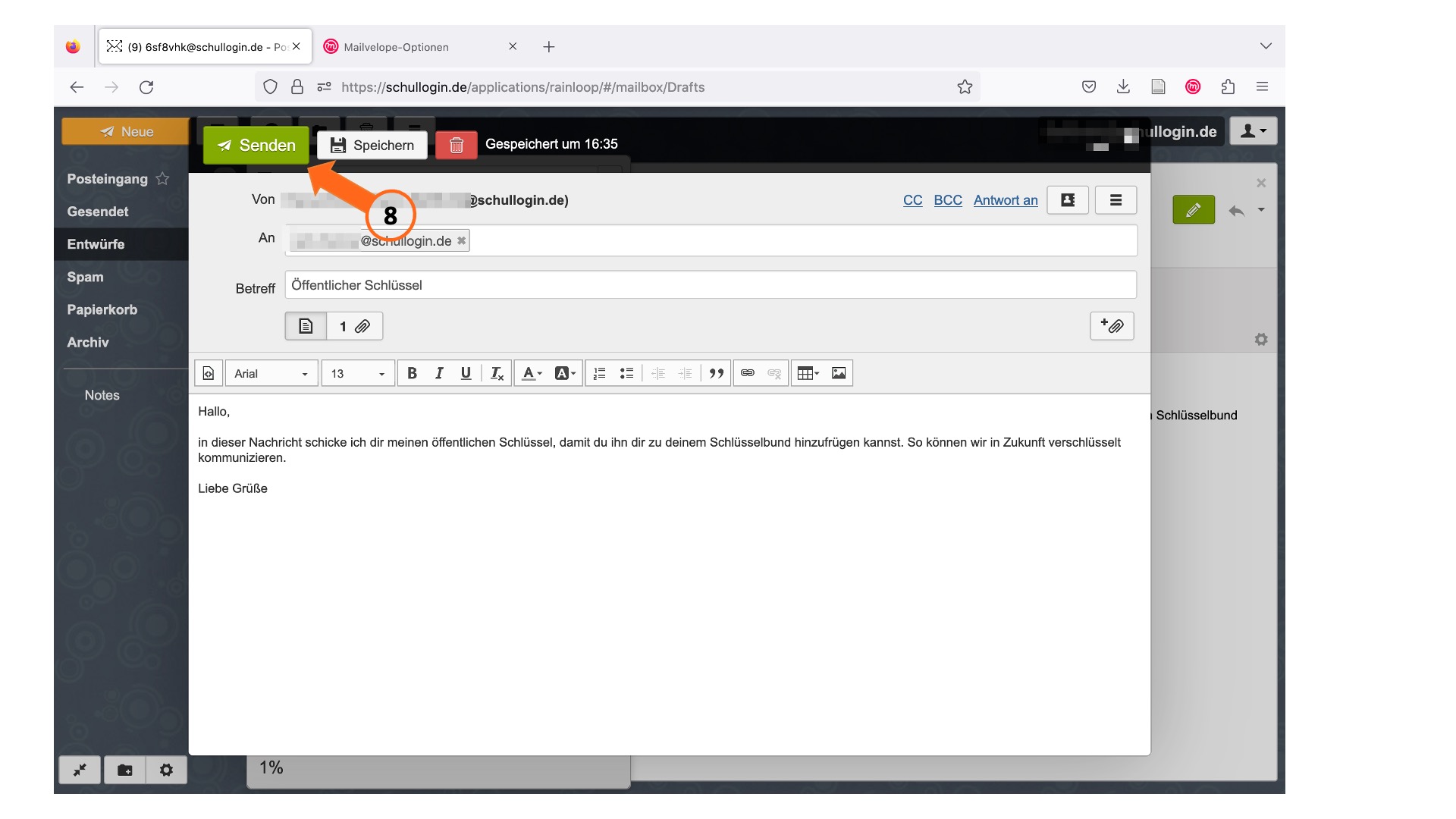
Task: Edit the Betreff subject field
Action: pos(711,285)
